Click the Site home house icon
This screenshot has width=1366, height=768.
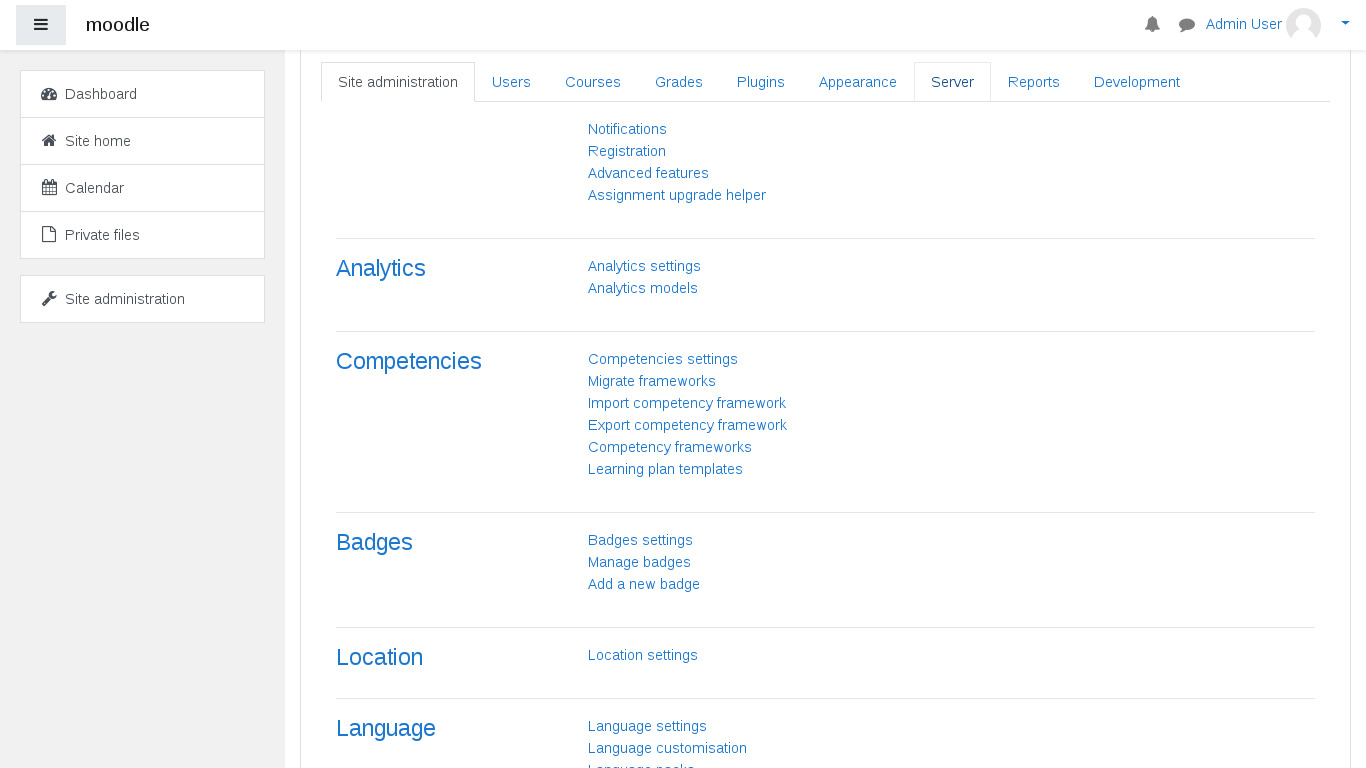pyautogui.click(x=49, y=141)
